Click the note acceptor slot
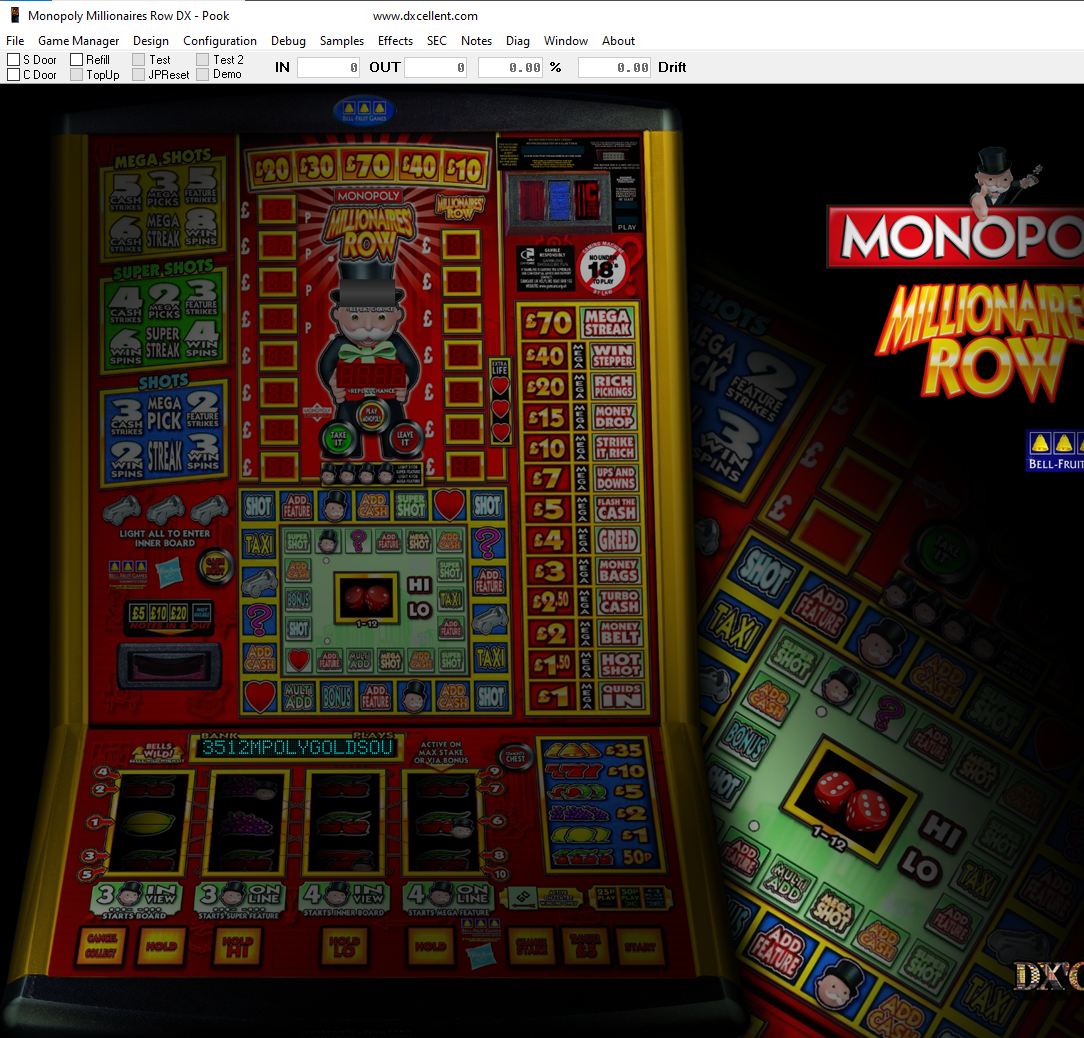This screenshot has width=1084, height=1038. pos(169,666)
